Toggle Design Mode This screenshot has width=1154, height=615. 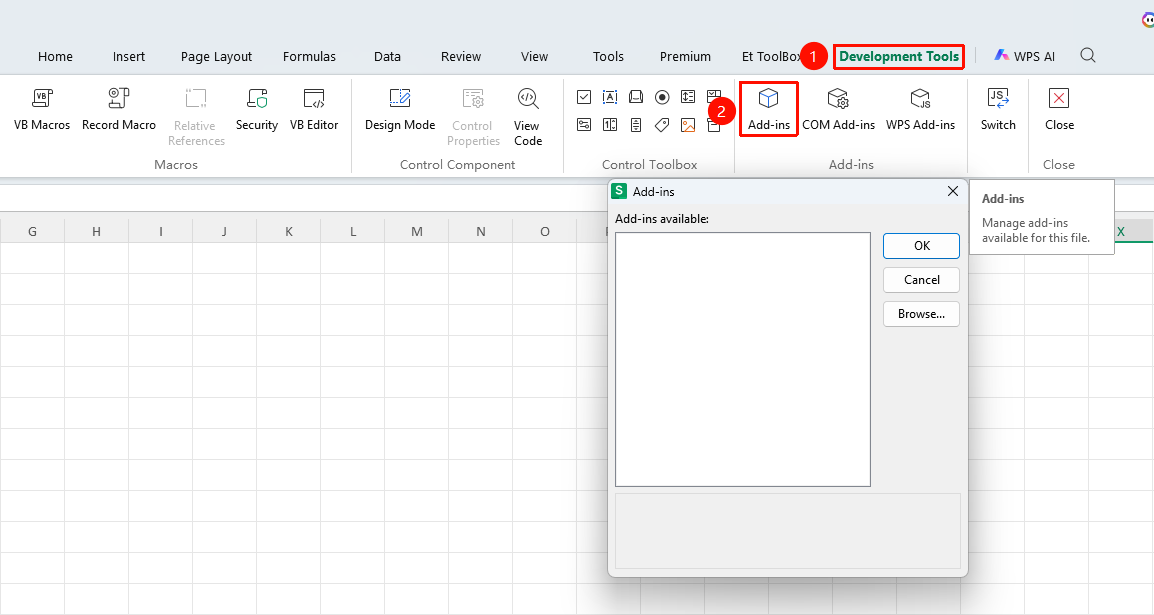400,109
